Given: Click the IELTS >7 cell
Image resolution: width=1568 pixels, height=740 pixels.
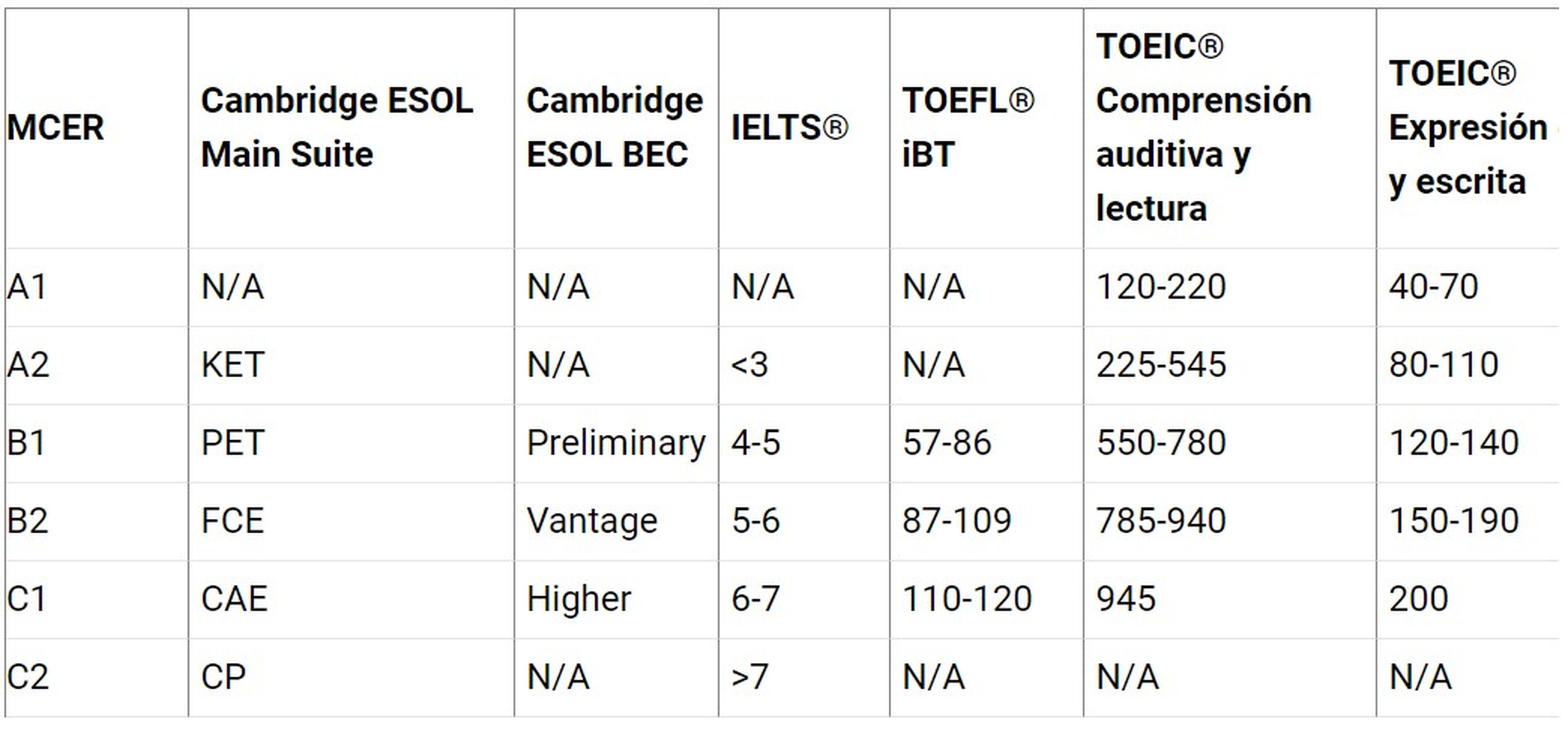Looking at the screenshot, I should (x=749, y=677).
